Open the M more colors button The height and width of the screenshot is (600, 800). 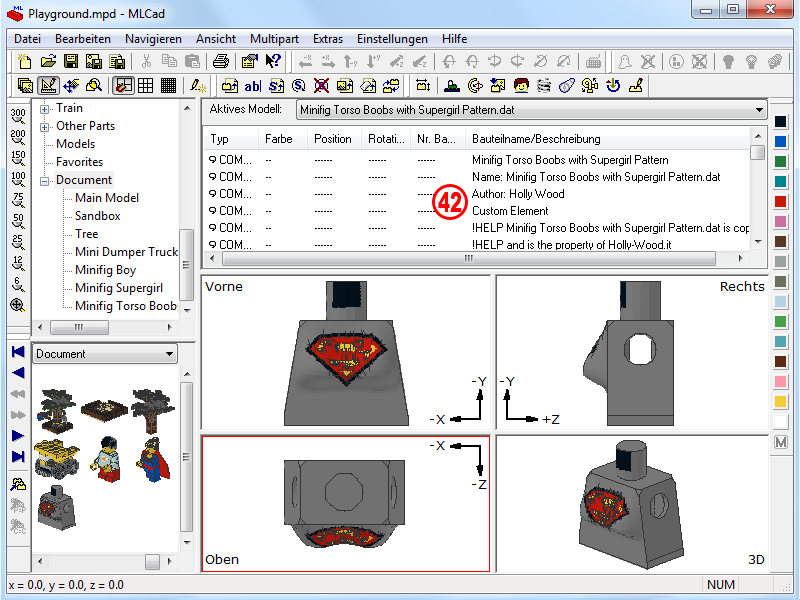[781, 442]
